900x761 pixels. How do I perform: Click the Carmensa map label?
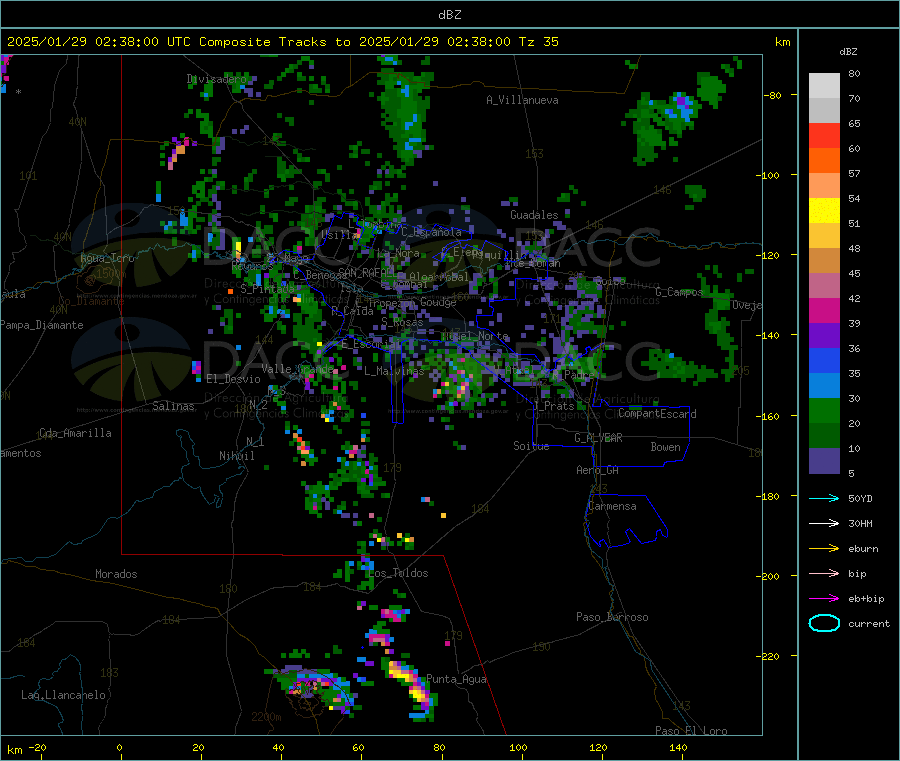(612, 506)
